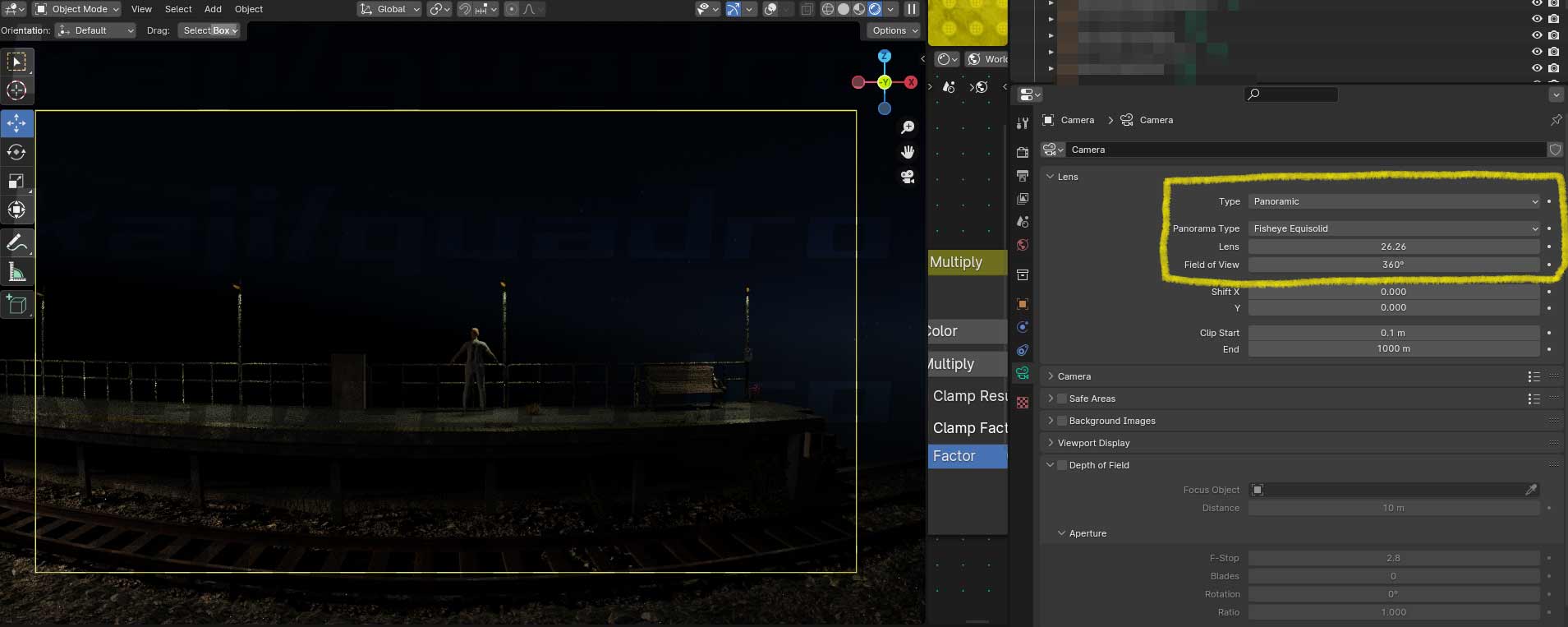This screenshot has width=1568, height=627.
Task: Click the Add Cube tool
Action: (x=16, y=305)
